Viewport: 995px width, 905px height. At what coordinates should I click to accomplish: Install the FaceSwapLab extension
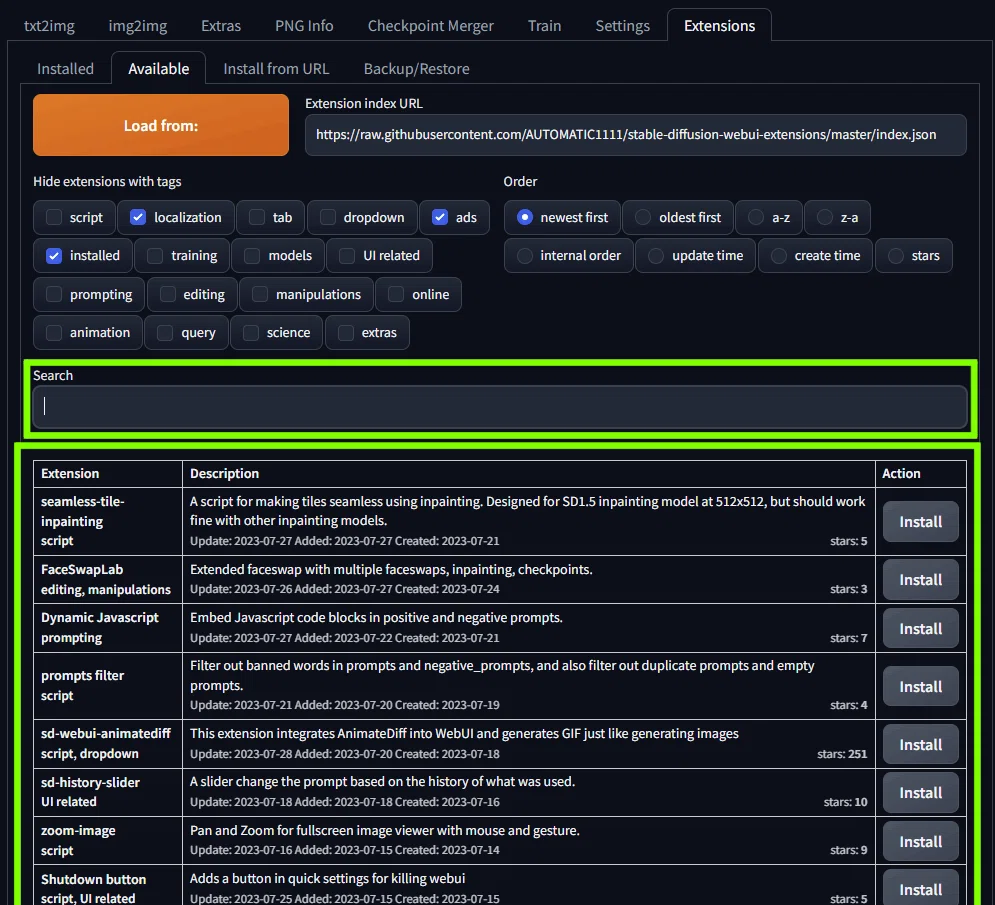coord(920,579)
